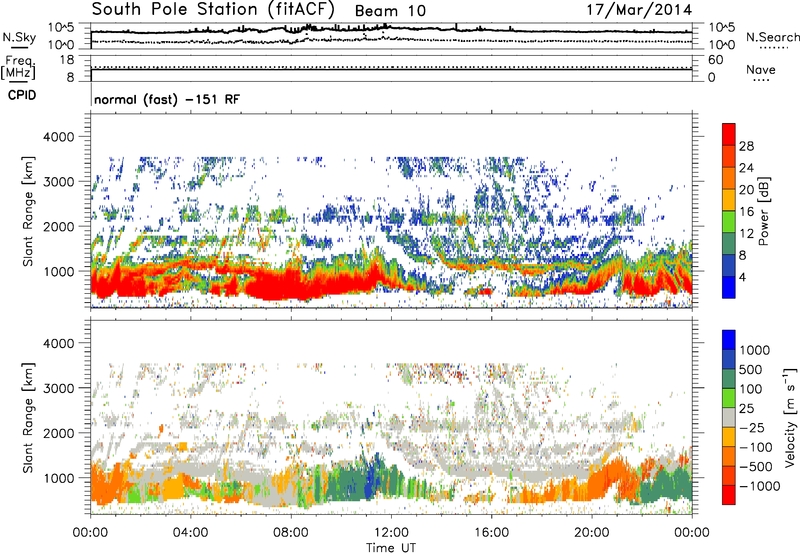The width and height of the screenshot is (800, 554).
Task: Click the yellow-orange 16–20 dB Power colorbar segment
Action: click(x=729, y=199)
